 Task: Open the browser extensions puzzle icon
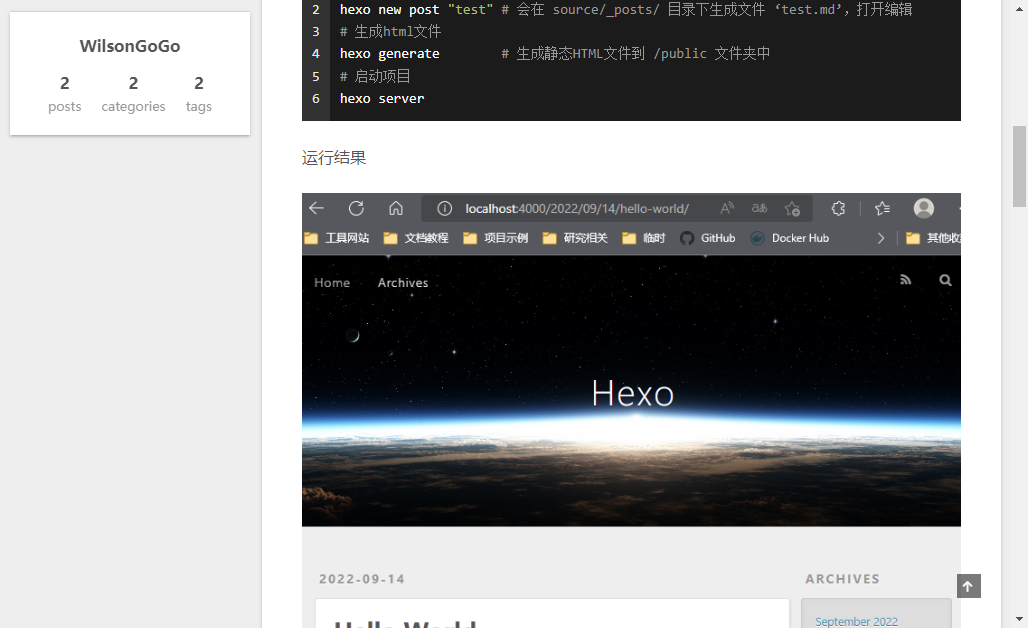838,208
